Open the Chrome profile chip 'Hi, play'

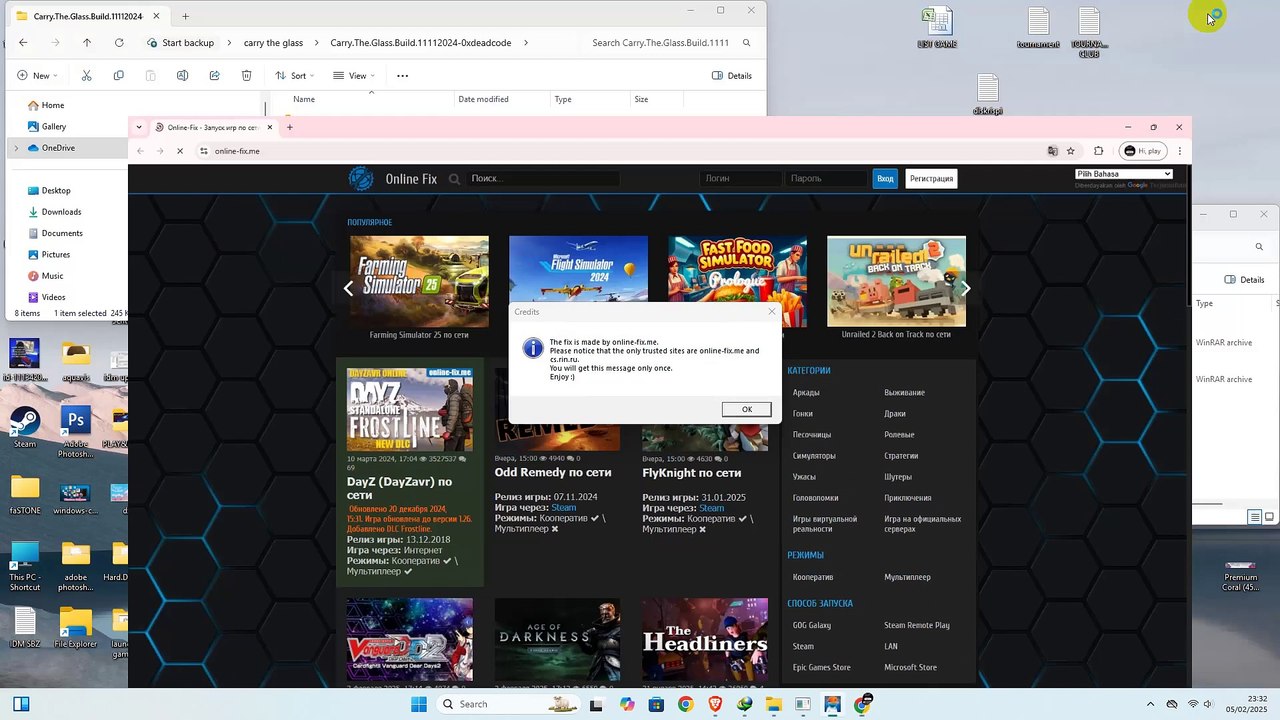(1142, 151)
